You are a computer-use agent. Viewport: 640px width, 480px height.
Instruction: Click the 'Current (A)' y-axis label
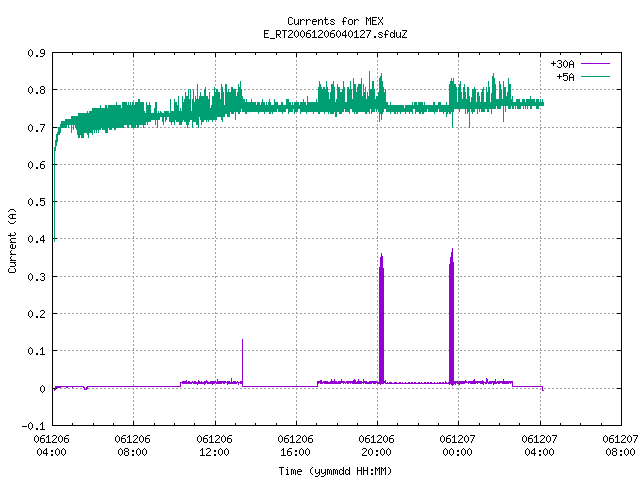coord(12,241)
